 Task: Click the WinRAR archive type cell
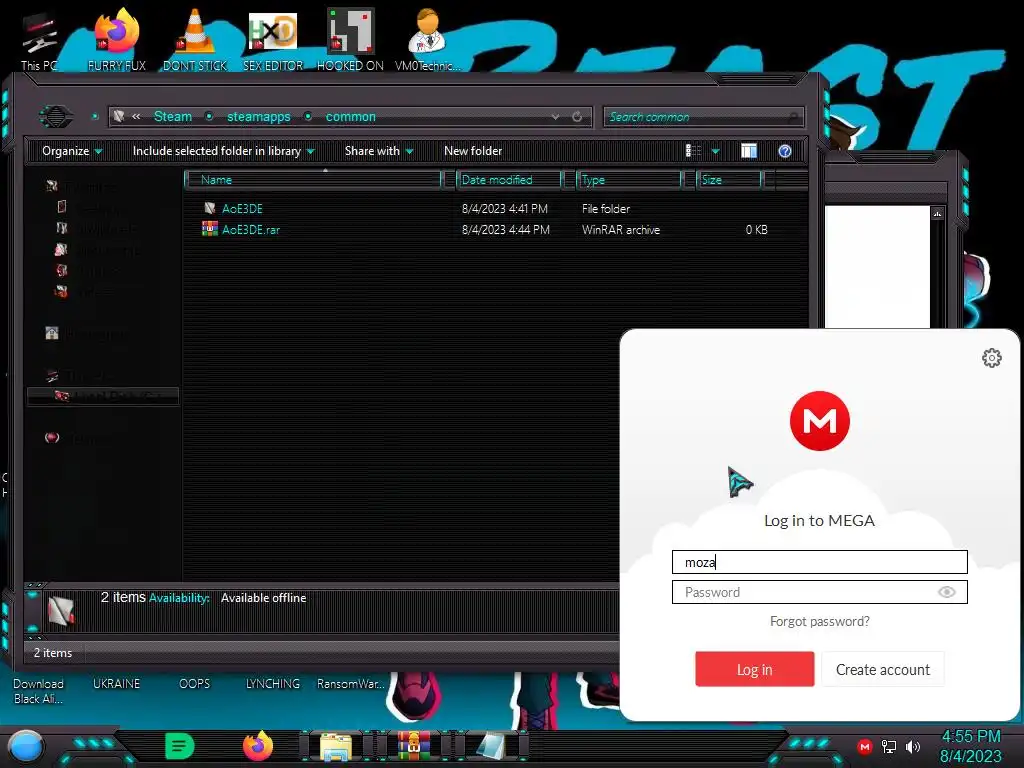(x=620, y=230)
